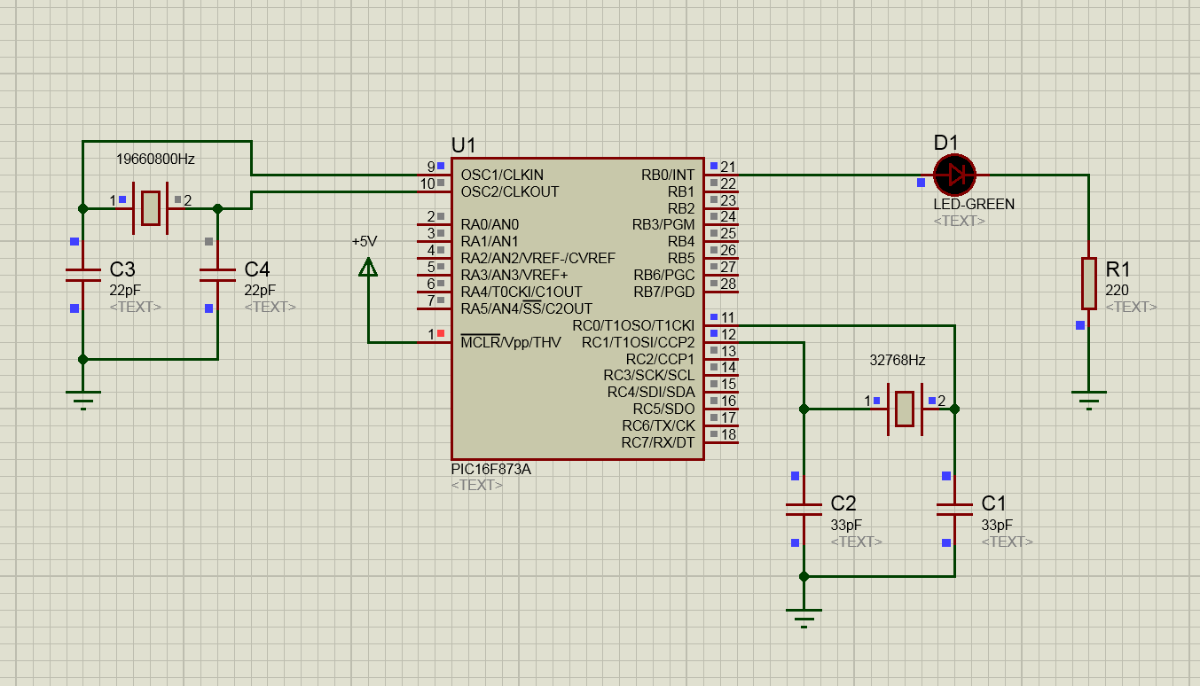The width and height of the screenshot is (1200, 686).
Task: Click the ground symbol below capacitor C2
Action: [804, 617]
